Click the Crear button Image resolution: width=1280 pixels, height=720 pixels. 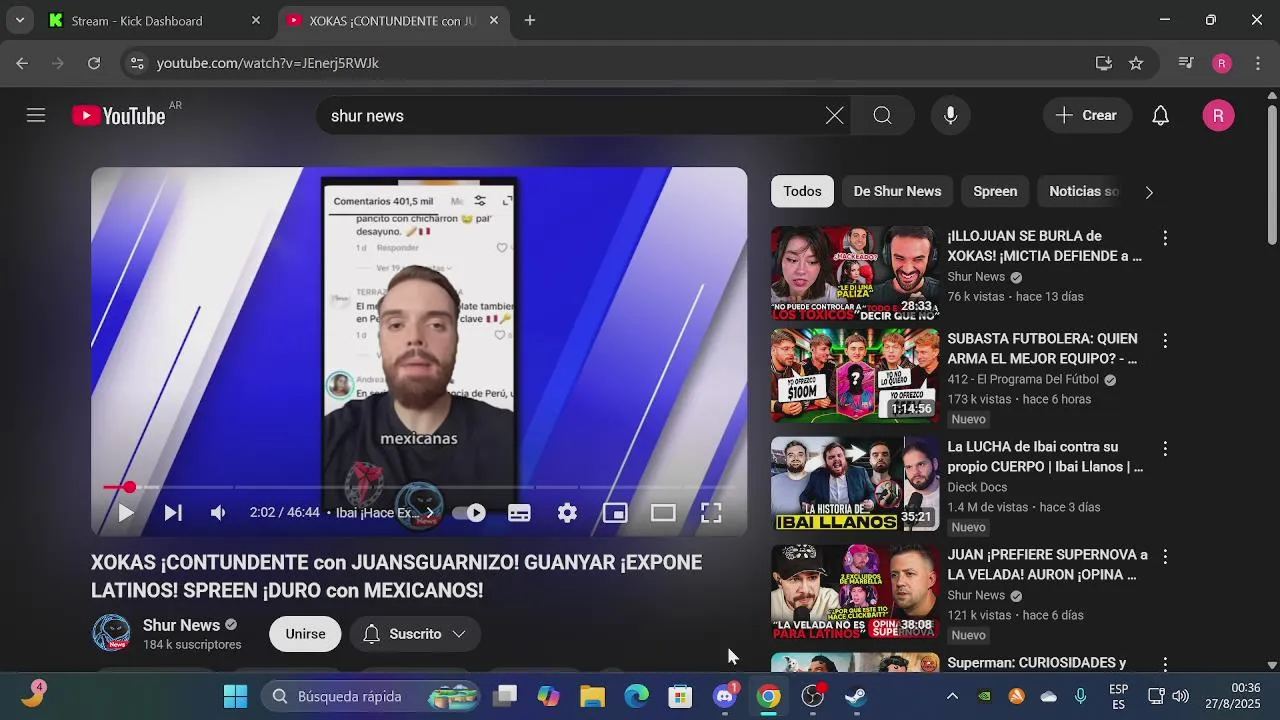1087,116
